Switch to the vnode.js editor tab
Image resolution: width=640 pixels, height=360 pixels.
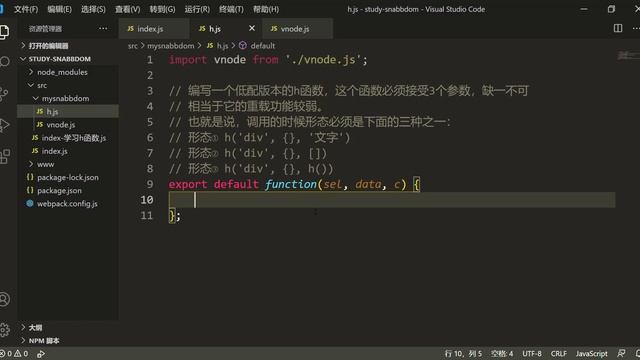pyautogui.click(x=297, y=29)
